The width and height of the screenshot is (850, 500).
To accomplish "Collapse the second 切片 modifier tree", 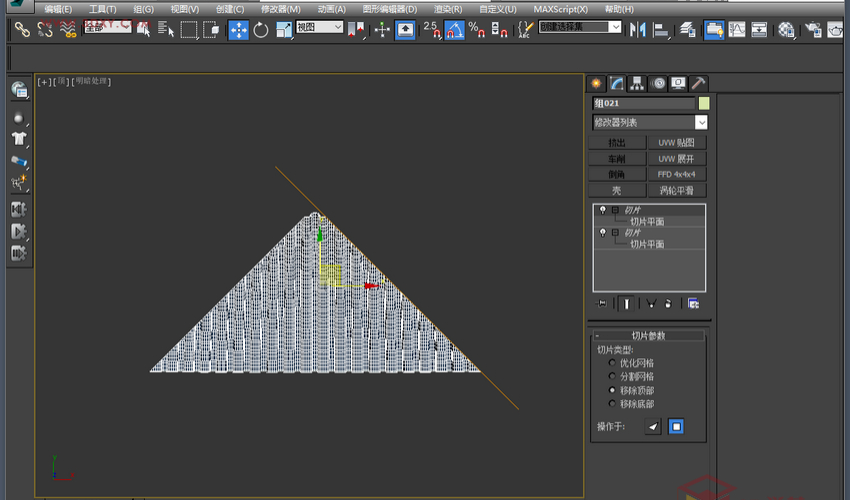I will point(615,233).
